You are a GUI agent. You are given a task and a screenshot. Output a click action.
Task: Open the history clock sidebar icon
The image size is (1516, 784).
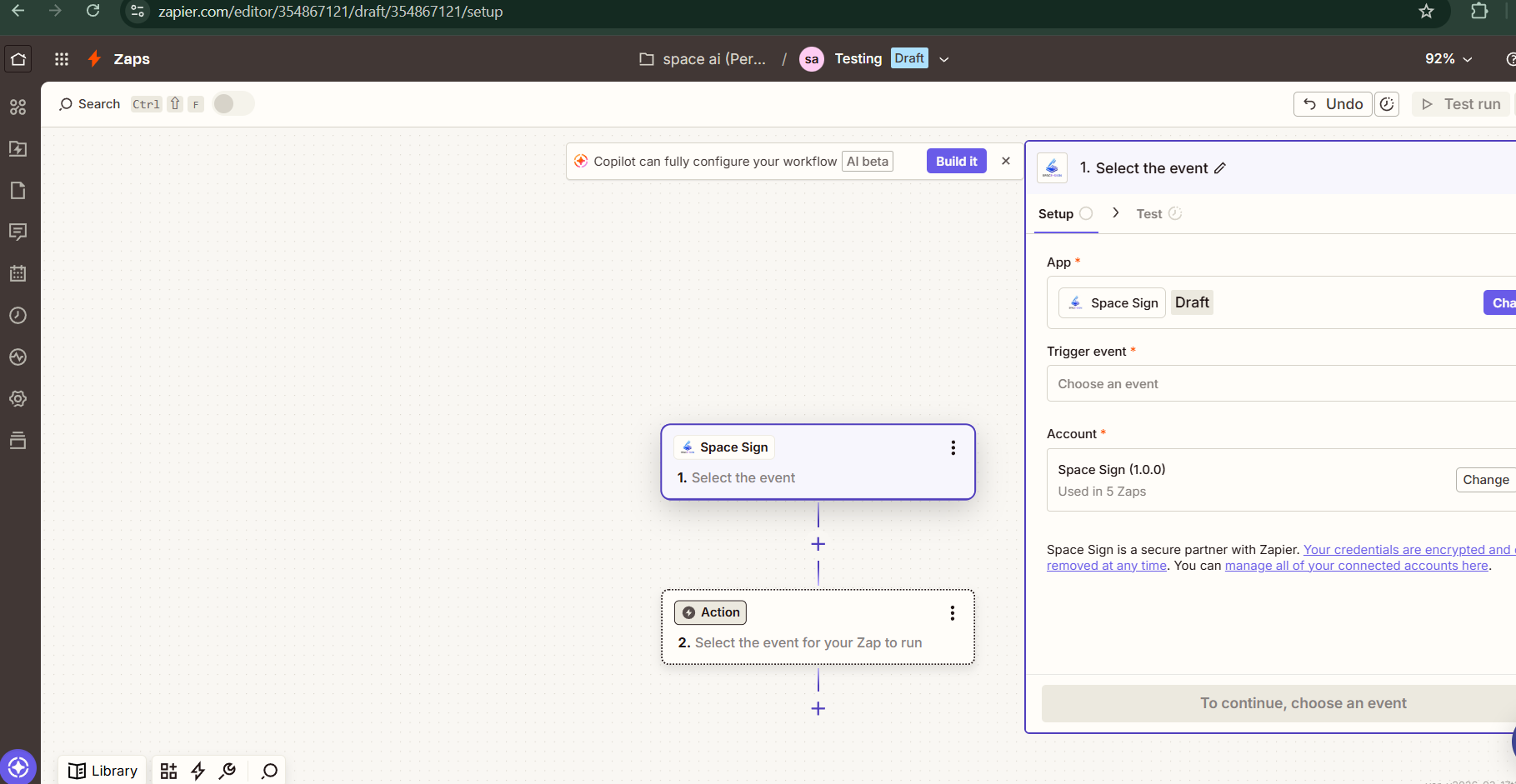(18, 315)
